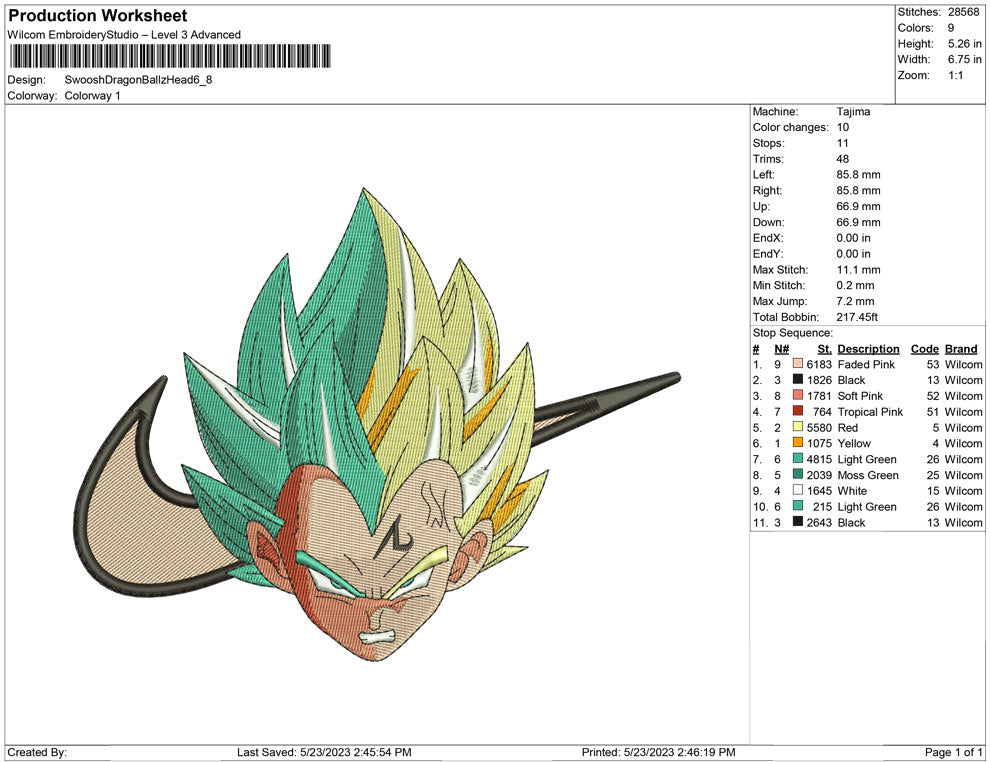Viewport: 990px width, 762px height.
Task: Choose the black swatch beside 2643 stitches
Action: [x=798, y=521]
